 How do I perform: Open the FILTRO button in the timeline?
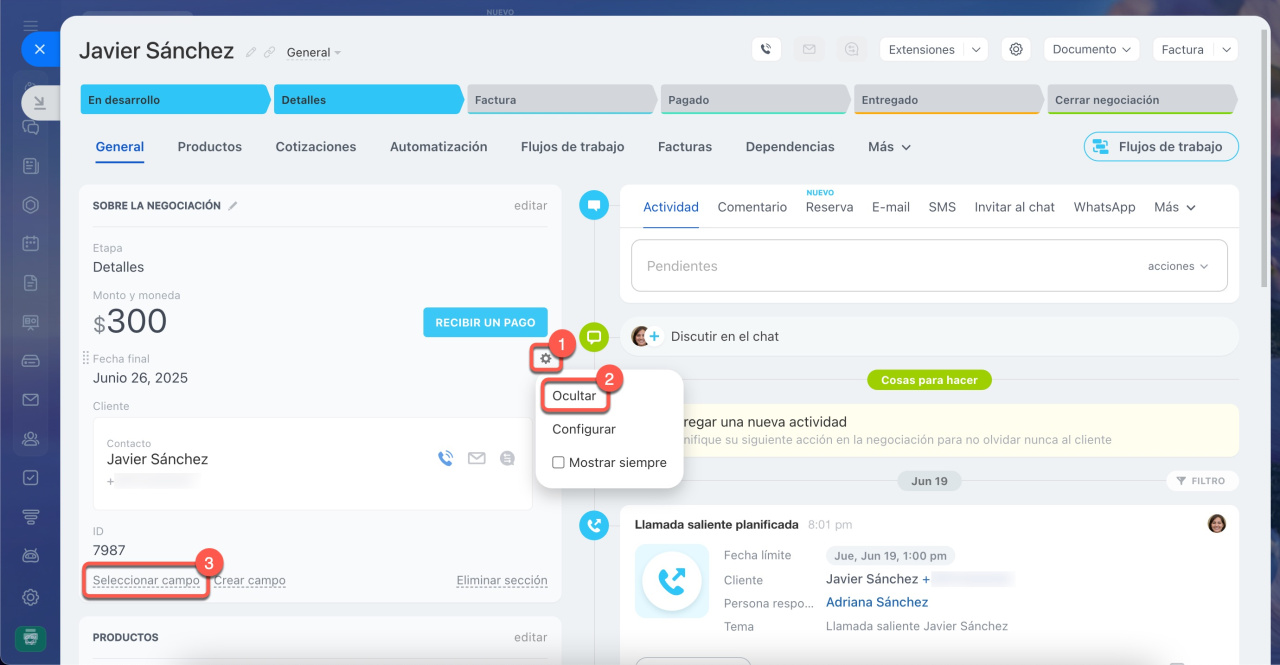[x=1202, y=481]
